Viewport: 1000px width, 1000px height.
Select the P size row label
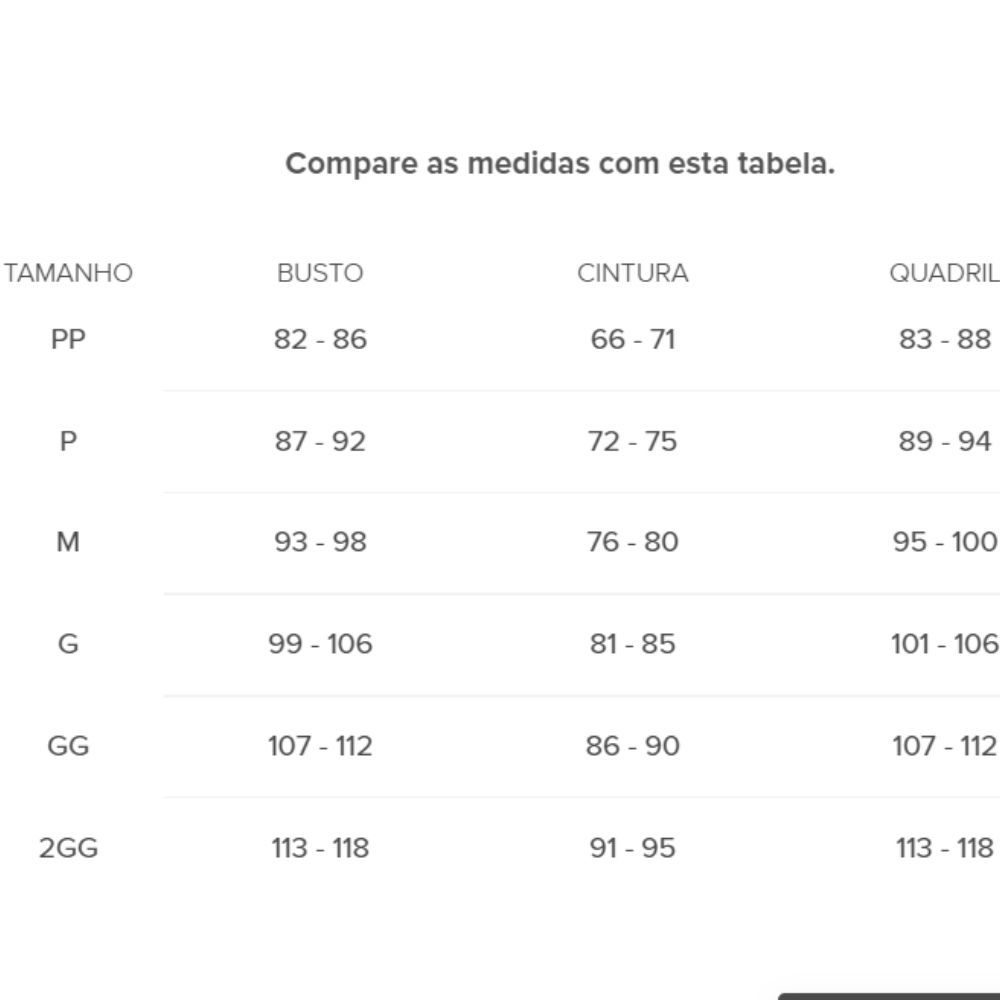[68, 441]
